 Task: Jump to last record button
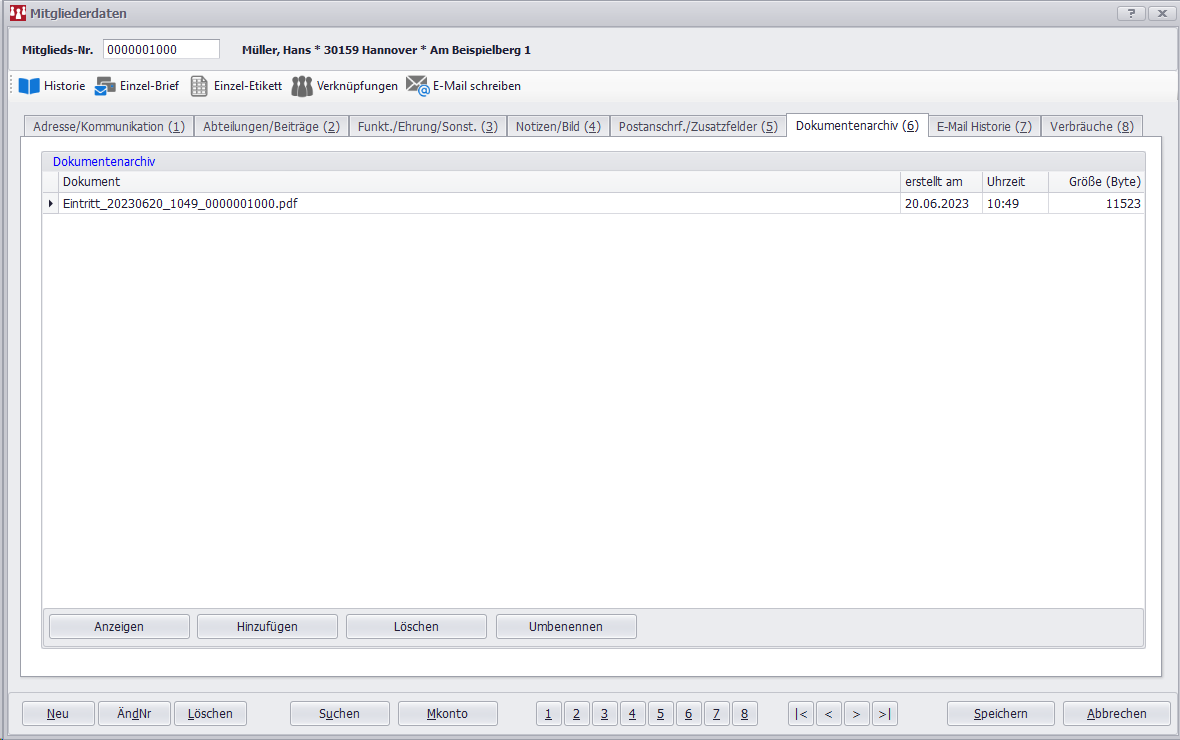[x=885, y=713]
